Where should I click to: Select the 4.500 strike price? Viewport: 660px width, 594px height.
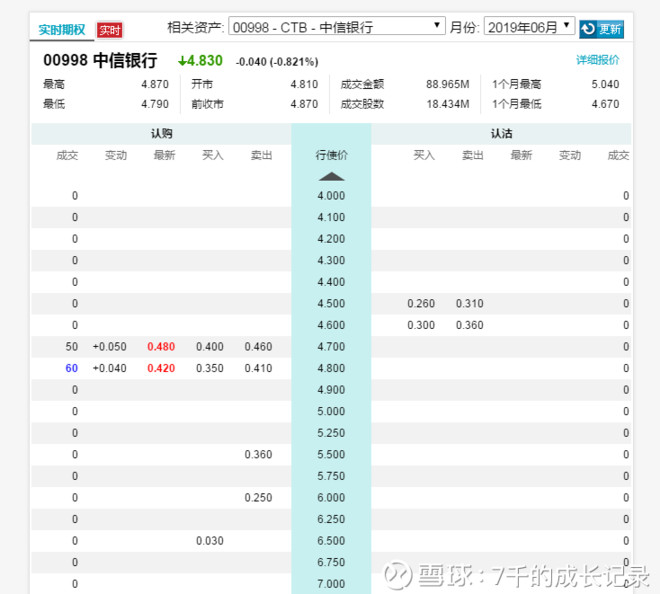331,304
